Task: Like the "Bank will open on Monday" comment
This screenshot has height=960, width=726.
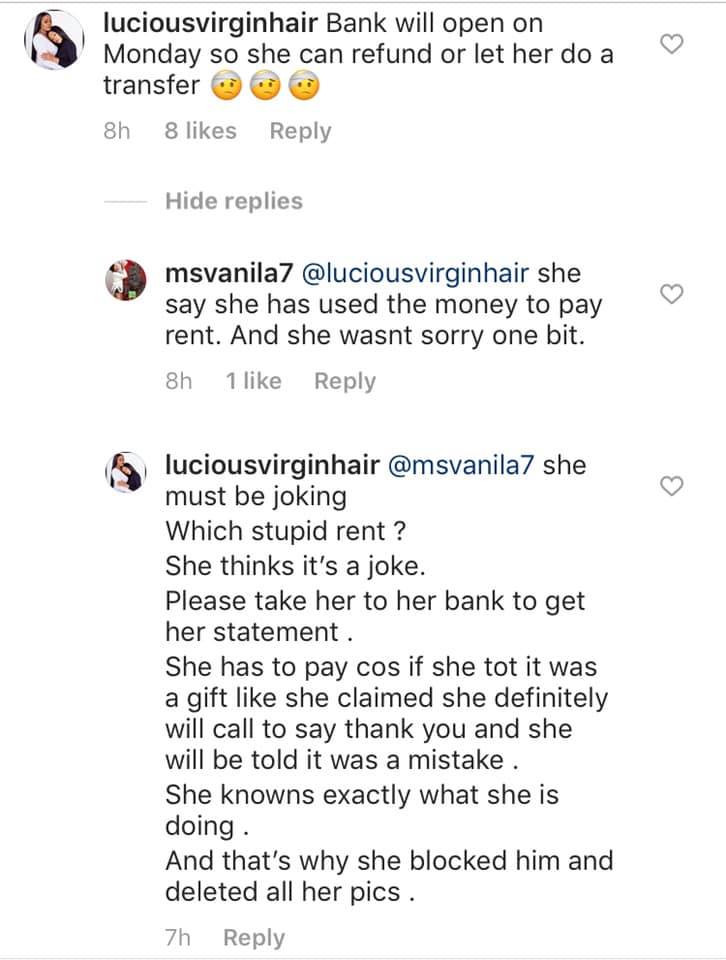Action: [673, 44]
